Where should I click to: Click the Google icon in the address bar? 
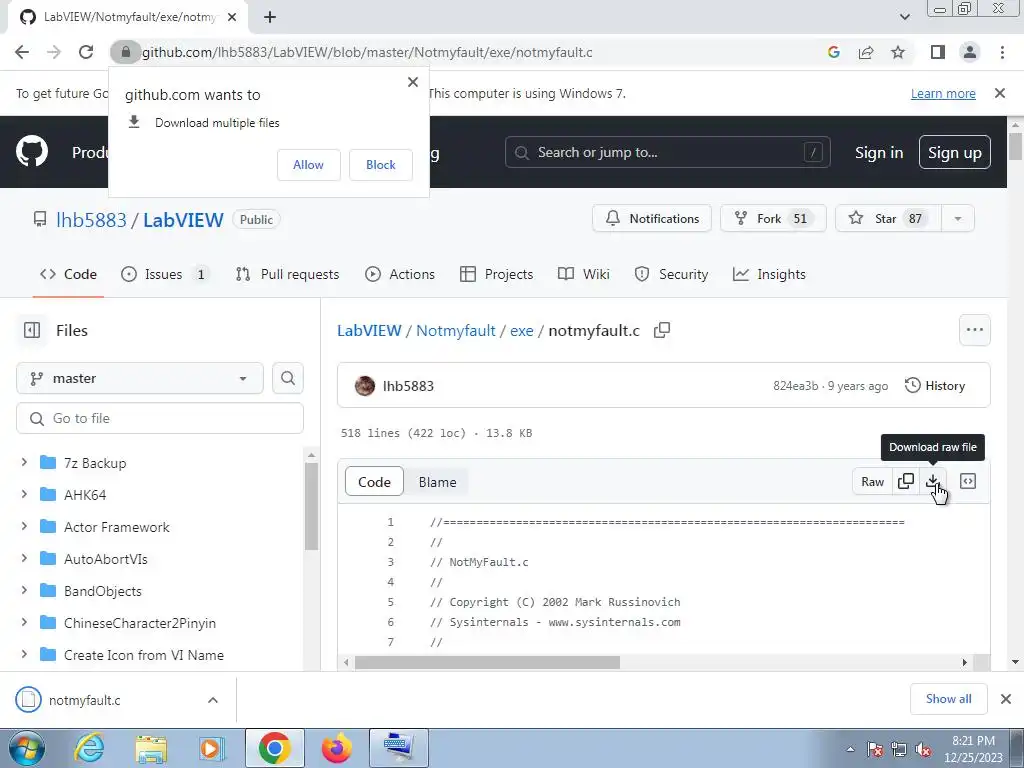pyautogui.click(x=833, y=52)
